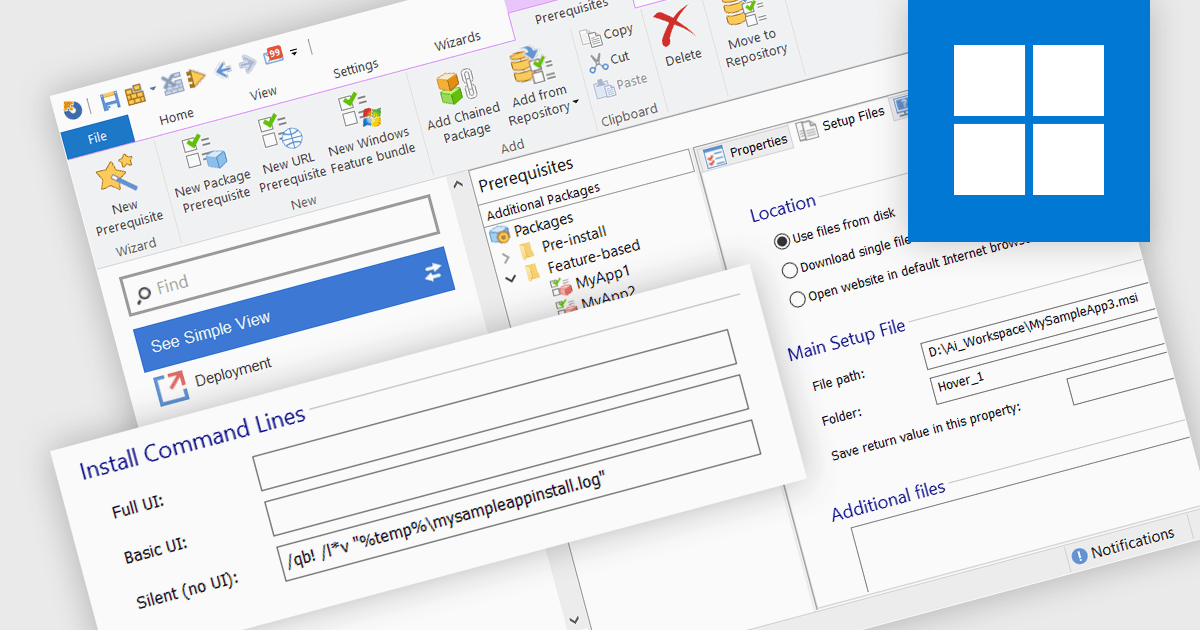This screenshot has width=1200, height=630.
Task: Switch to the View ribbon tab
Action: pos(263,92)
